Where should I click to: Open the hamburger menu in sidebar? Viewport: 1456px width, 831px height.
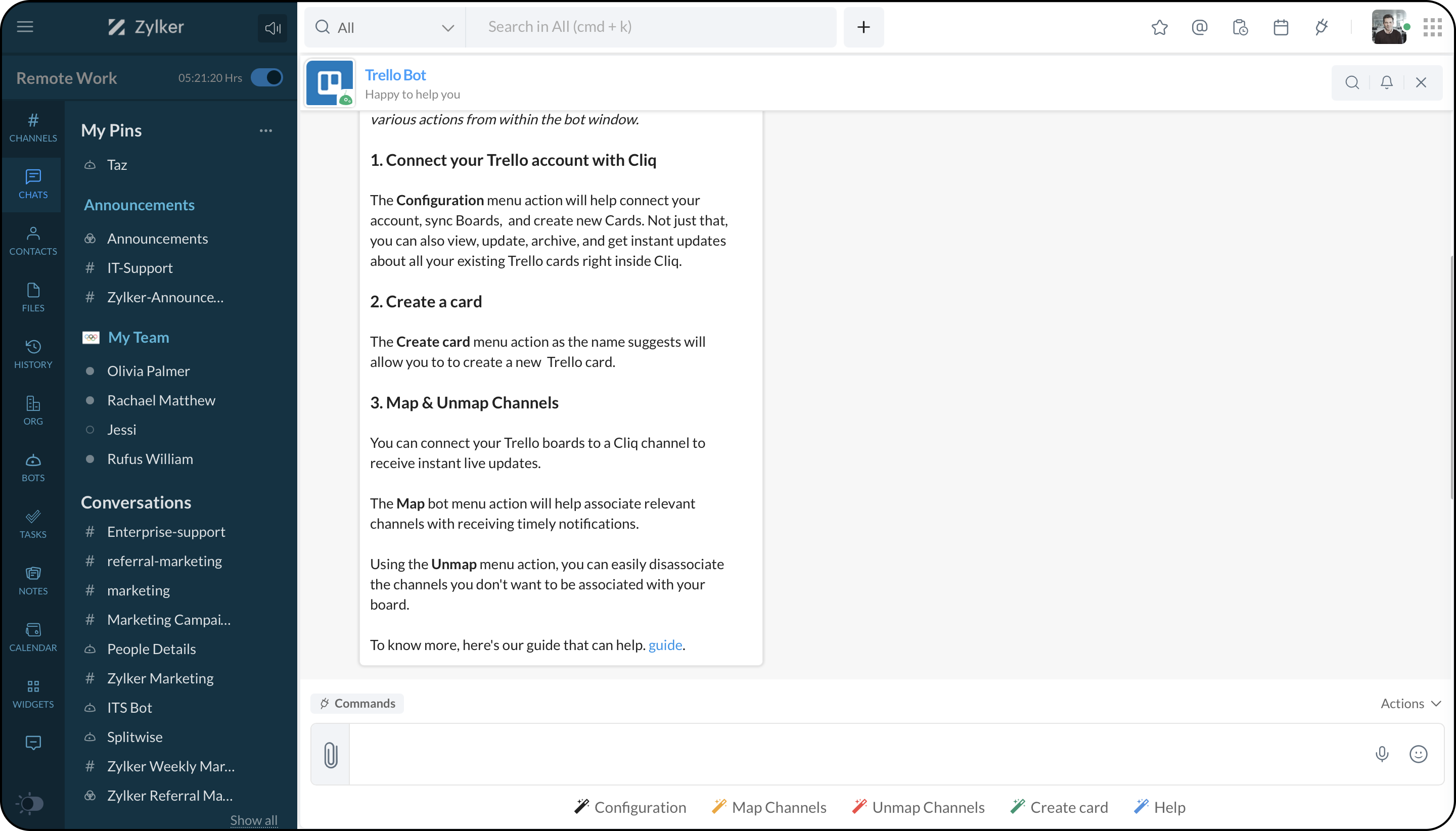tap(25, 27)
